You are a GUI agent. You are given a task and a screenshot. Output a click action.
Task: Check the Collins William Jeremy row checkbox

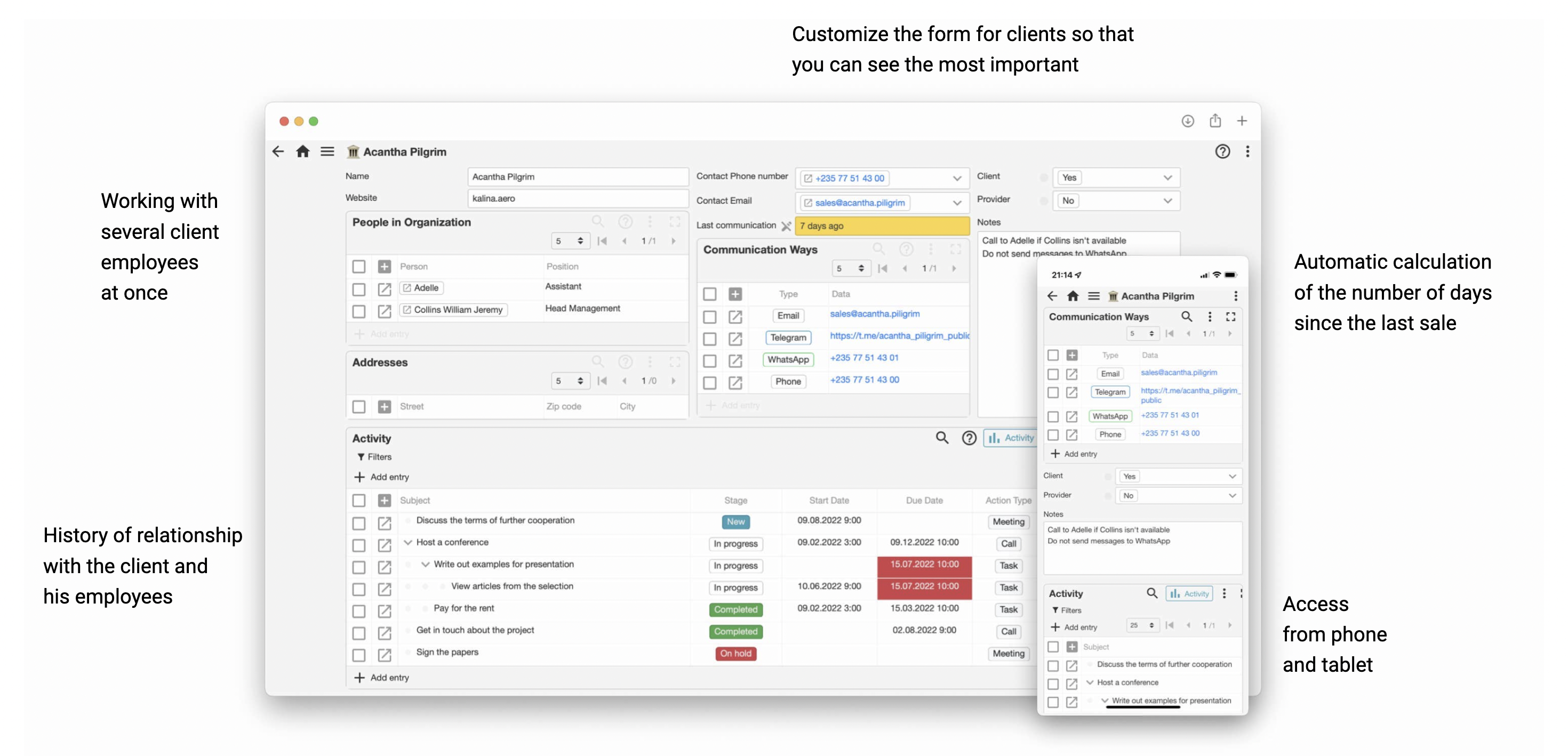pos(359,311)
